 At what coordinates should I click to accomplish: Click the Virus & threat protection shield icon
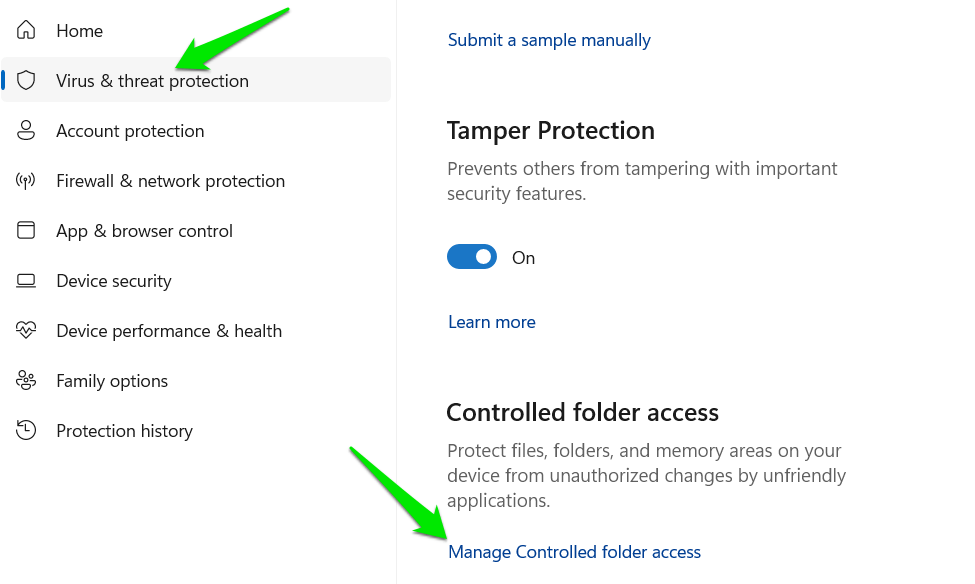pos(25,80)
